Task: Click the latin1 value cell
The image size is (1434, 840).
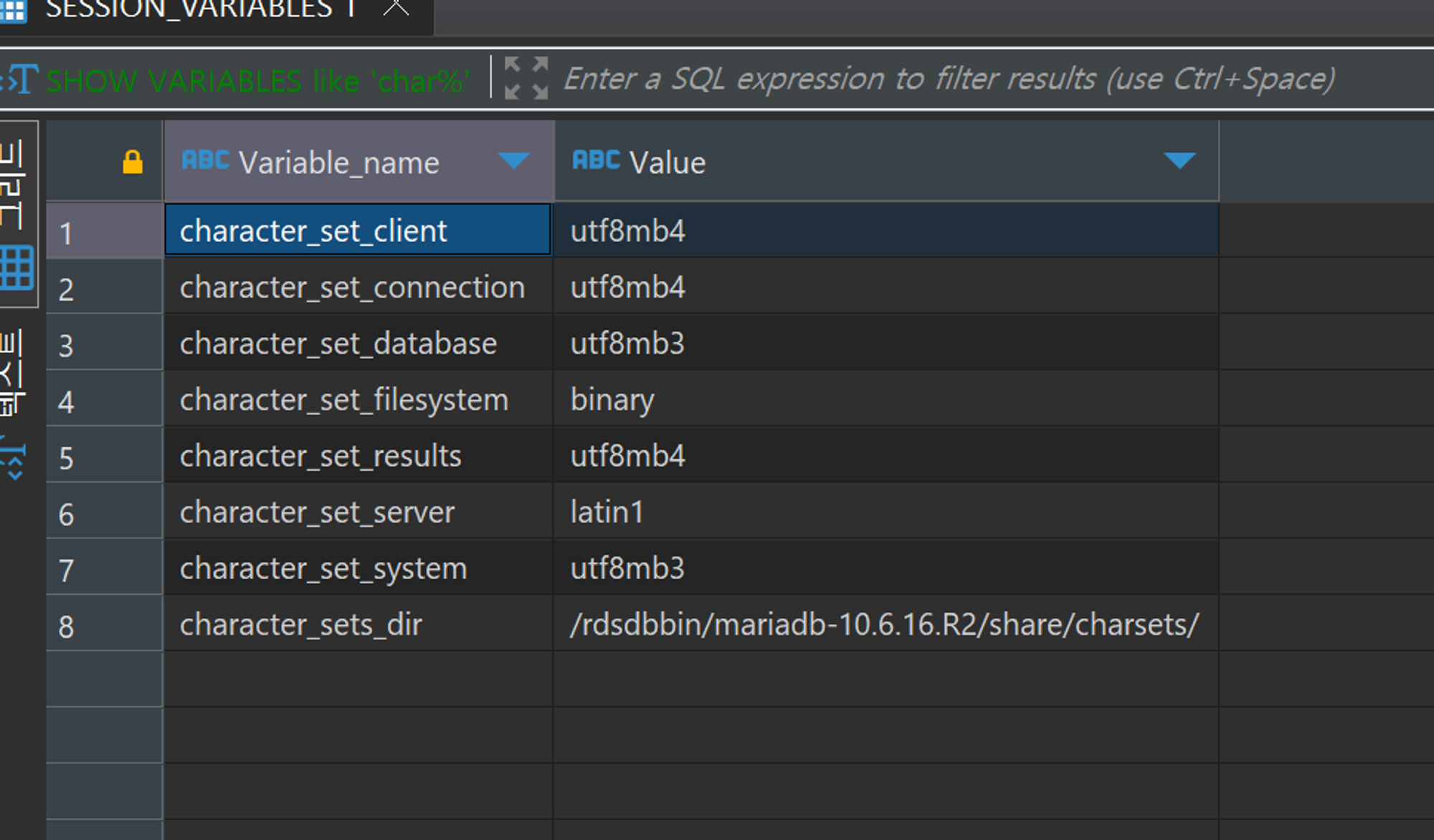Action: (607, 513)
